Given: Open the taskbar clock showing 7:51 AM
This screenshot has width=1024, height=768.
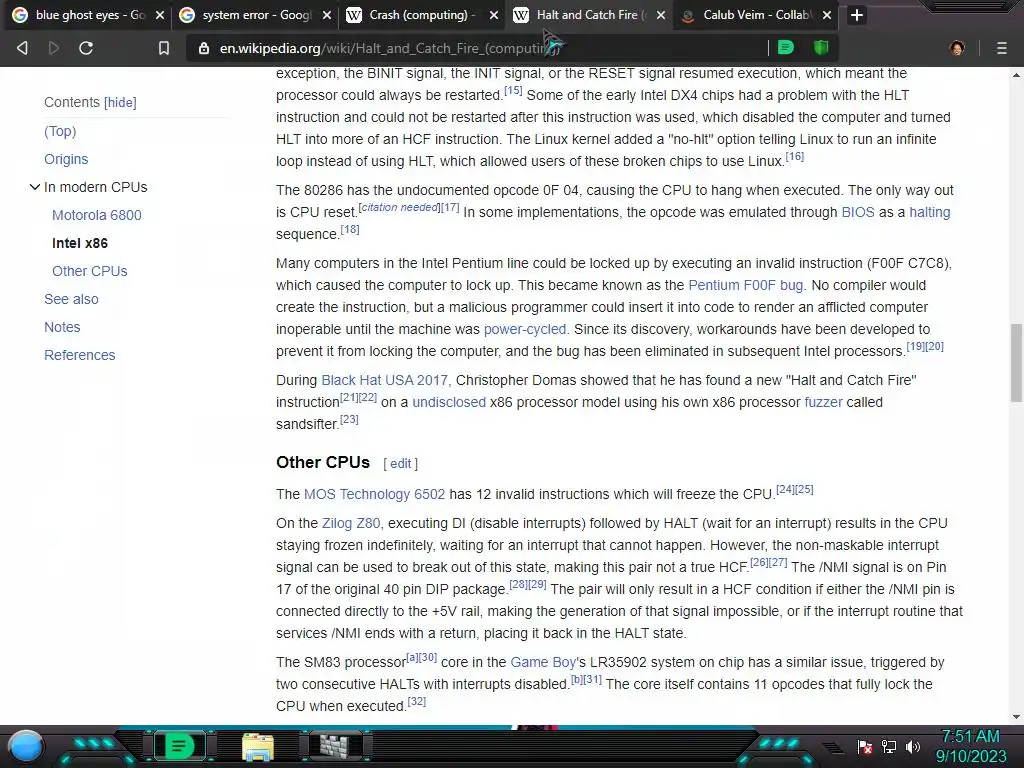Looking at the screenshot, I should tap(970, 746).
